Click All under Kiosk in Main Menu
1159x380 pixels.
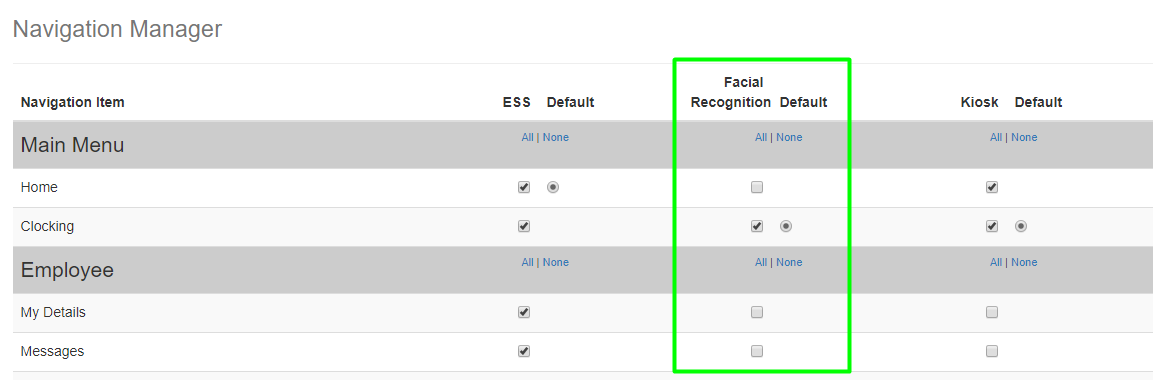(x=996, y=138)
